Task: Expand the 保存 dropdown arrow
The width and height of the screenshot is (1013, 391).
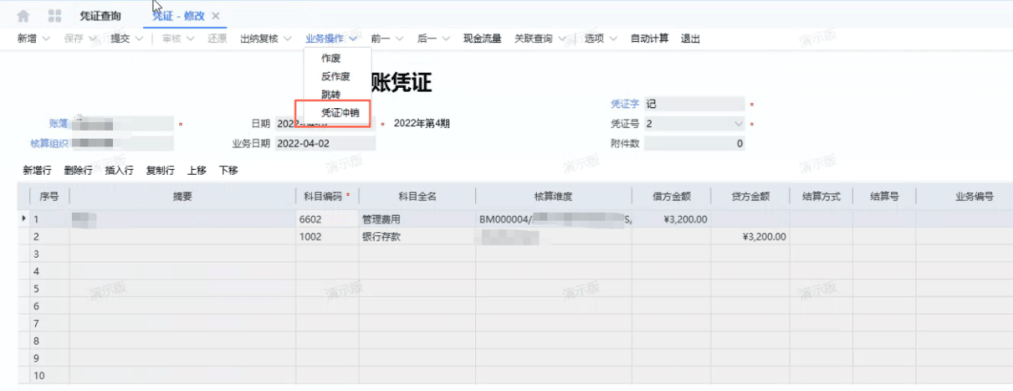Action: pyautogui.click(x=92, y=39)
